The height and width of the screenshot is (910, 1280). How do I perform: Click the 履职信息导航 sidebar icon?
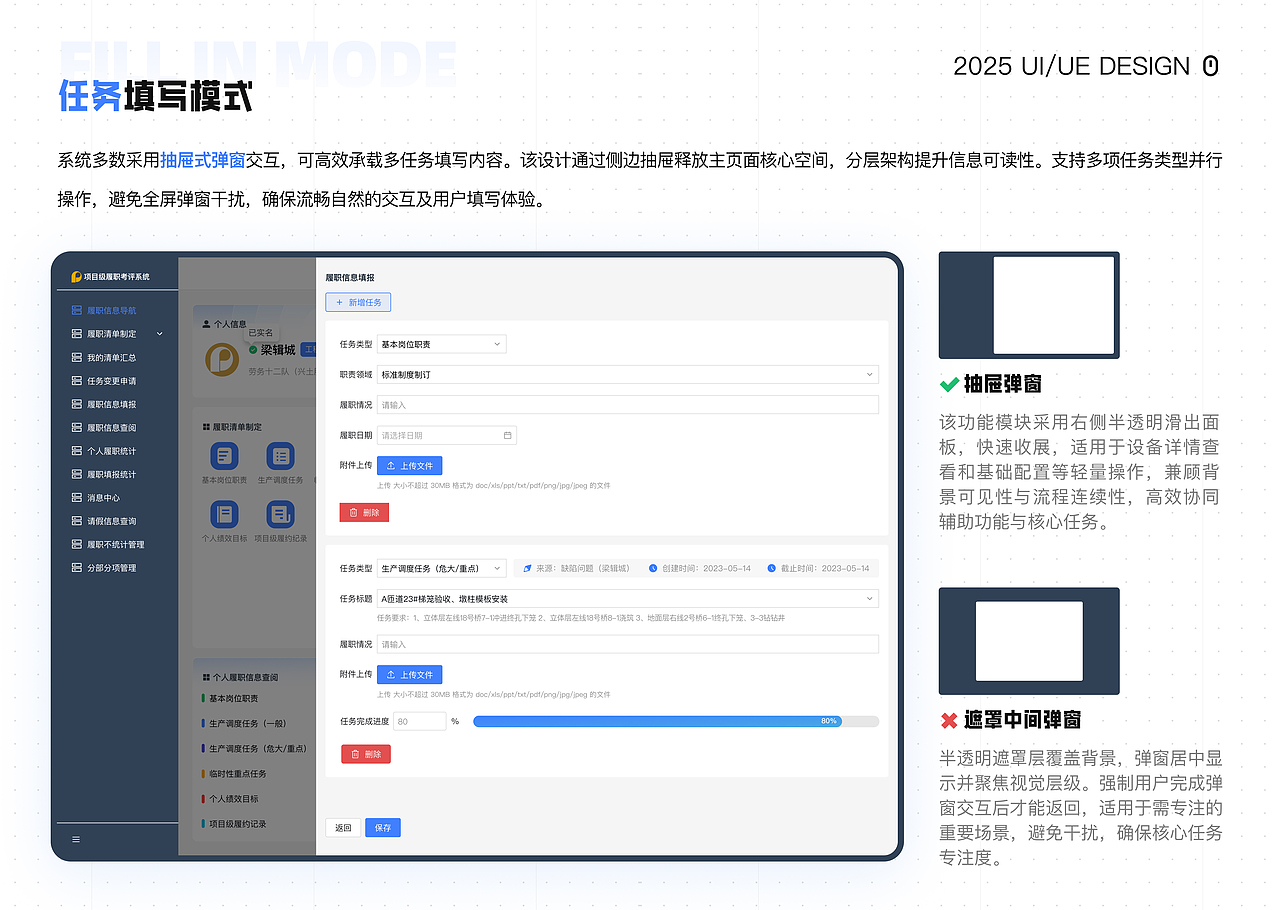tap(77, 311)
